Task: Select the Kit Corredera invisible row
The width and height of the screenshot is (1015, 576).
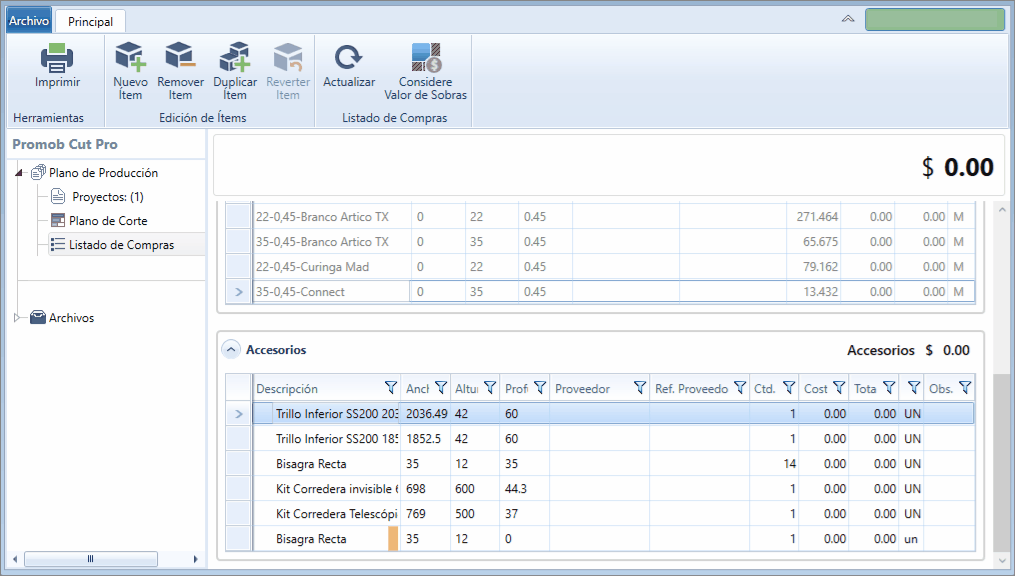Action: pos(600,489)
